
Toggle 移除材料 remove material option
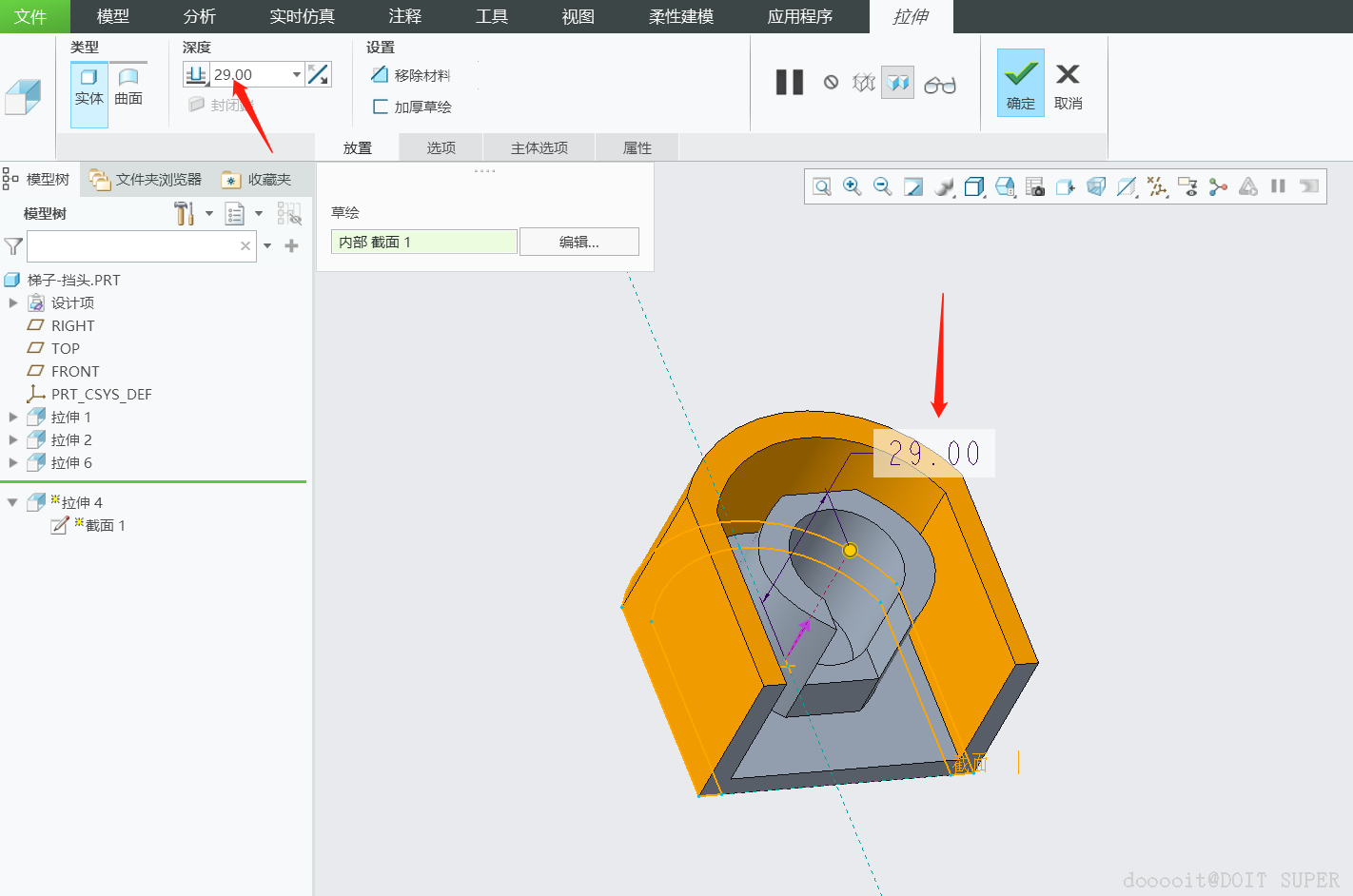tap(411, 75)
